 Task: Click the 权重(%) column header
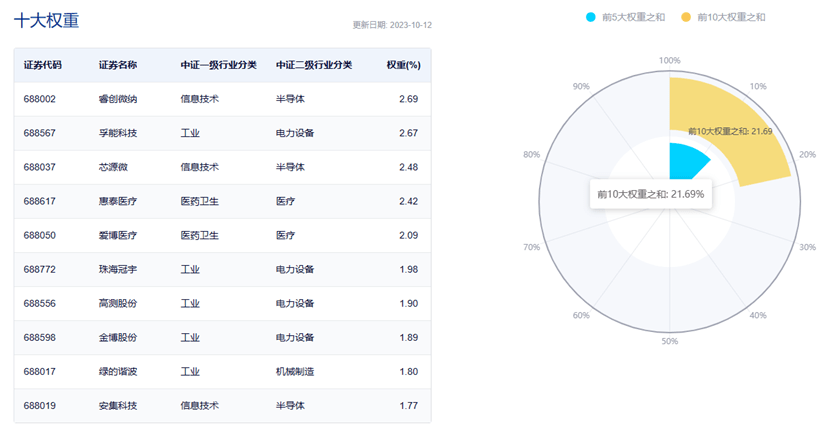[x=403, y=65]
